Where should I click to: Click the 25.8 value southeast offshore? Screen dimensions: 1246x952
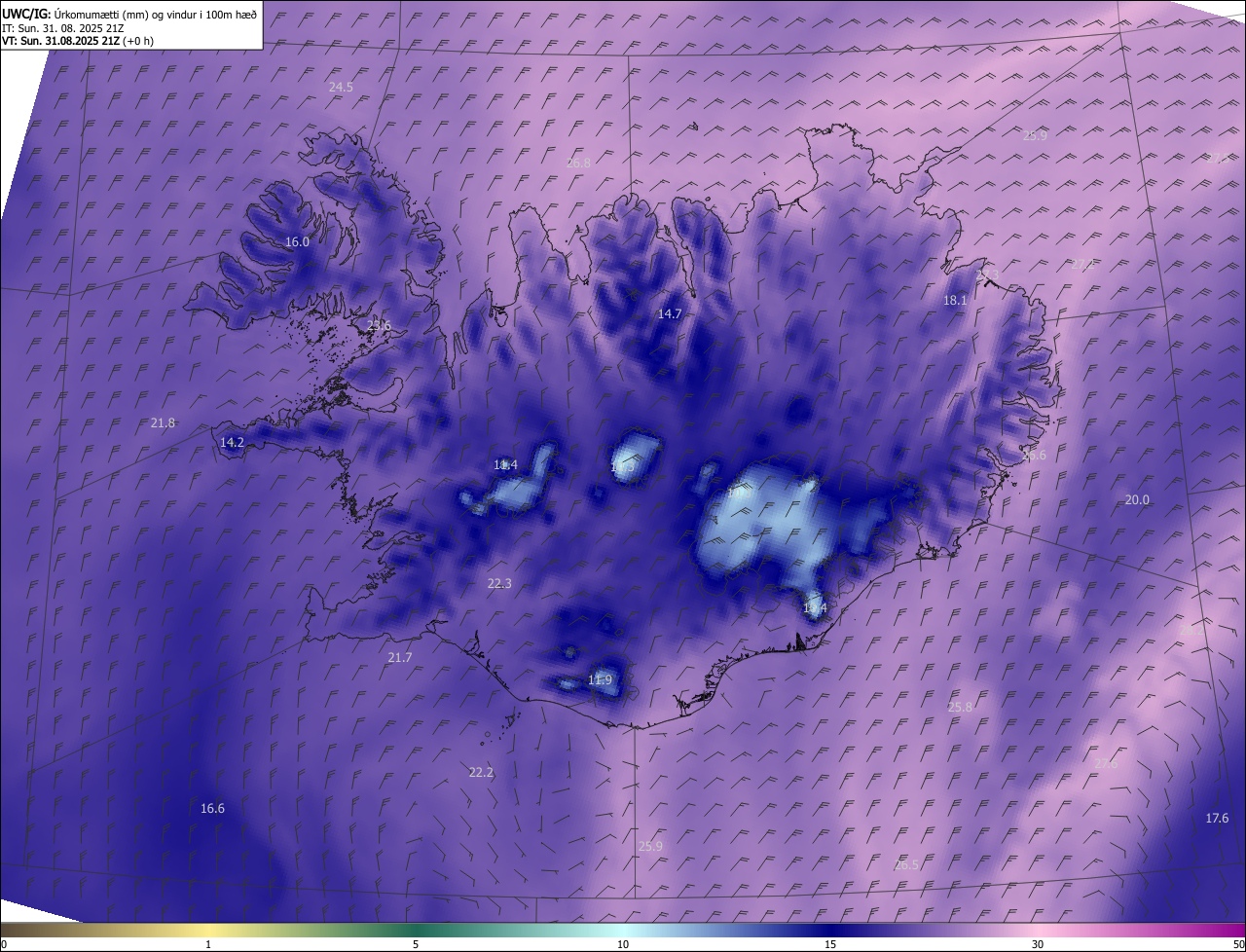(960, 707)
